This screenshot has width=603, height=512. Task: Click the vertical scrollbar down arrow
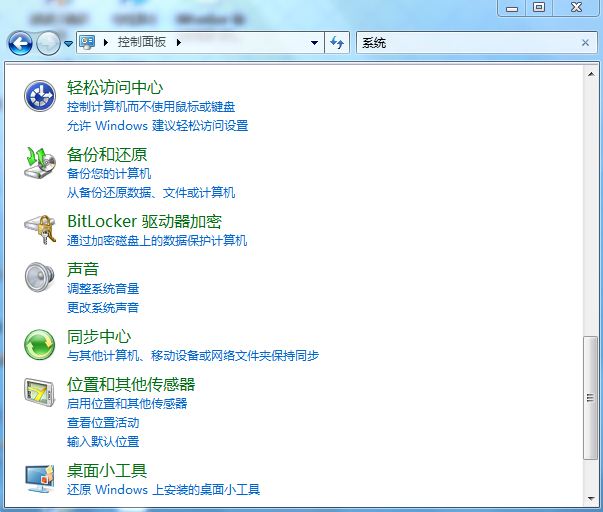pyautogui.click(x=591, y=499)
